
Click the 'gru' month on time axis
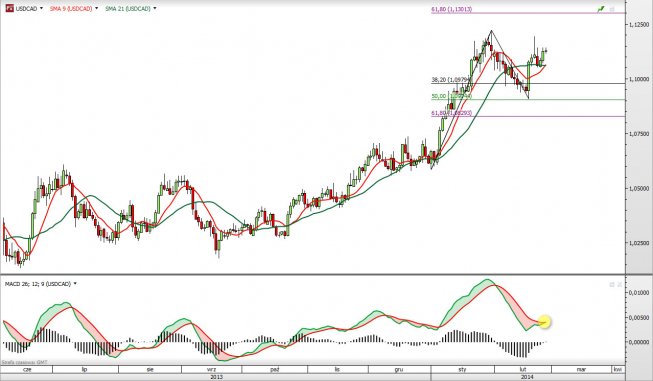coord(399,369)
